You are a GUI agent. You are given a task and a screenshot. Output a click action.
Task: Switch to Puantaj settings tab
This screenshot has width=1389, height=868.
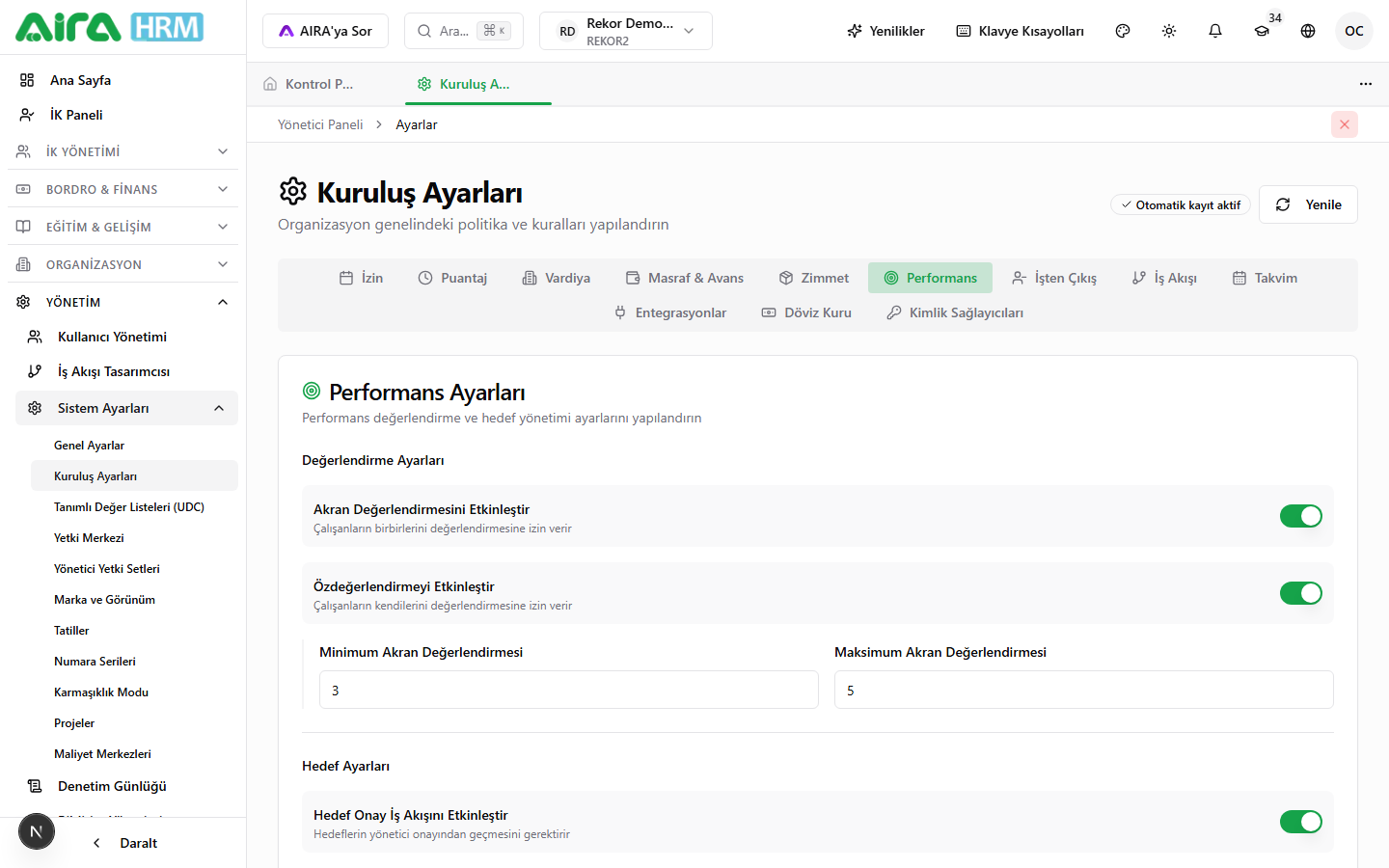point(452,278)
